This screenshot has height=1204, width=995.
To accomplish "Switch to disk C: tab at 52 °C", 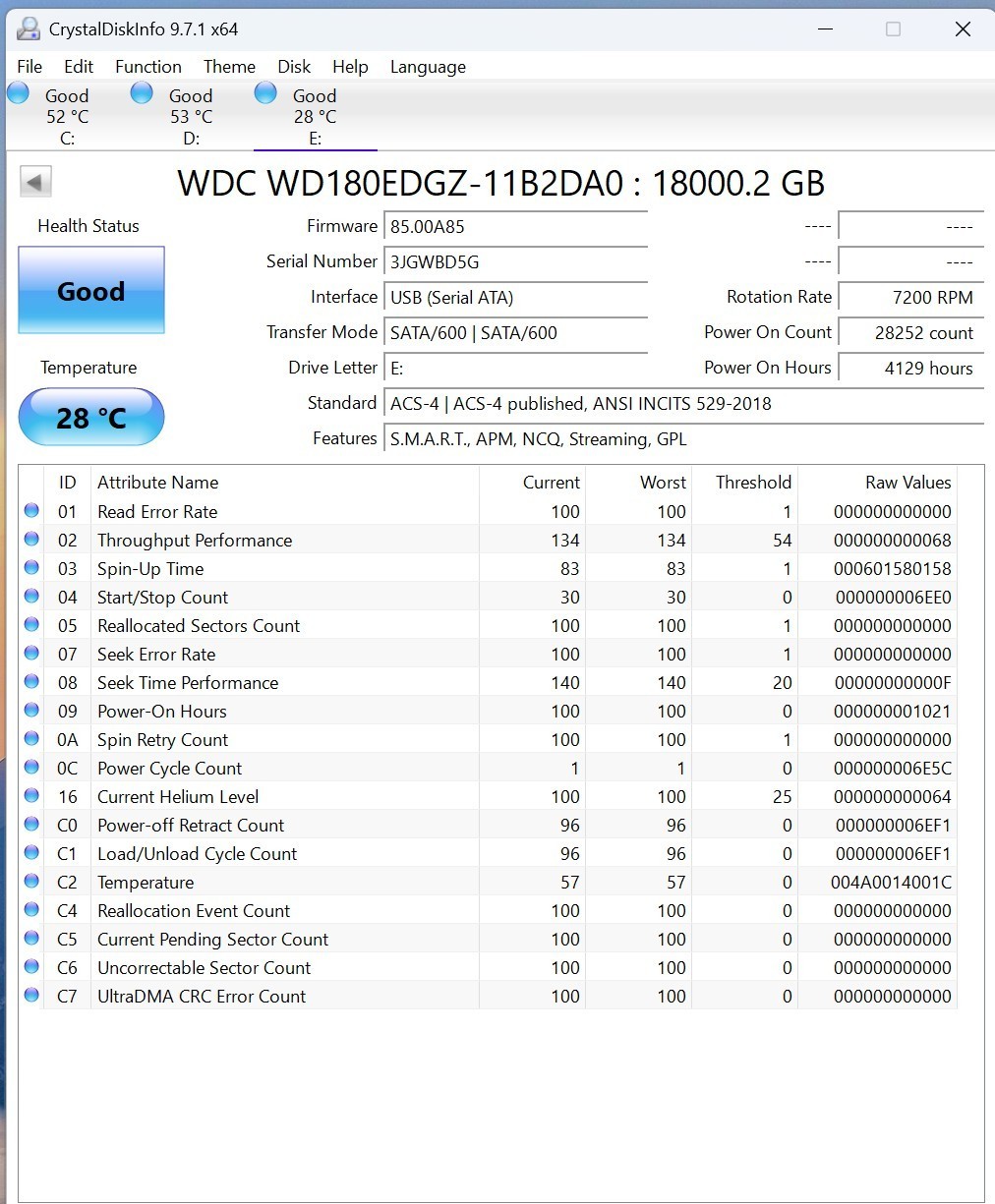I will click(x=67, y=116).
